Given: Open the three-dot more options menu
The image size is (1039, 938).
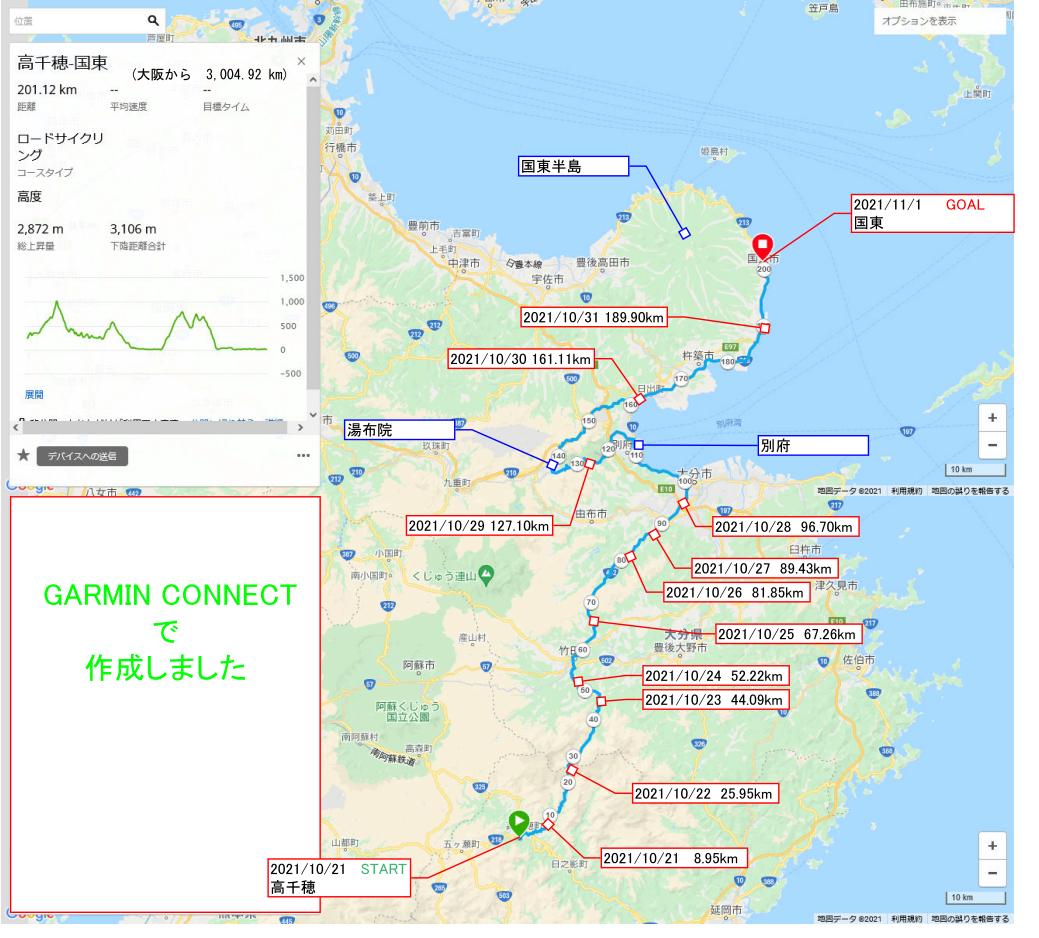Looking at the screenshot, I should [x=303, y=455].
